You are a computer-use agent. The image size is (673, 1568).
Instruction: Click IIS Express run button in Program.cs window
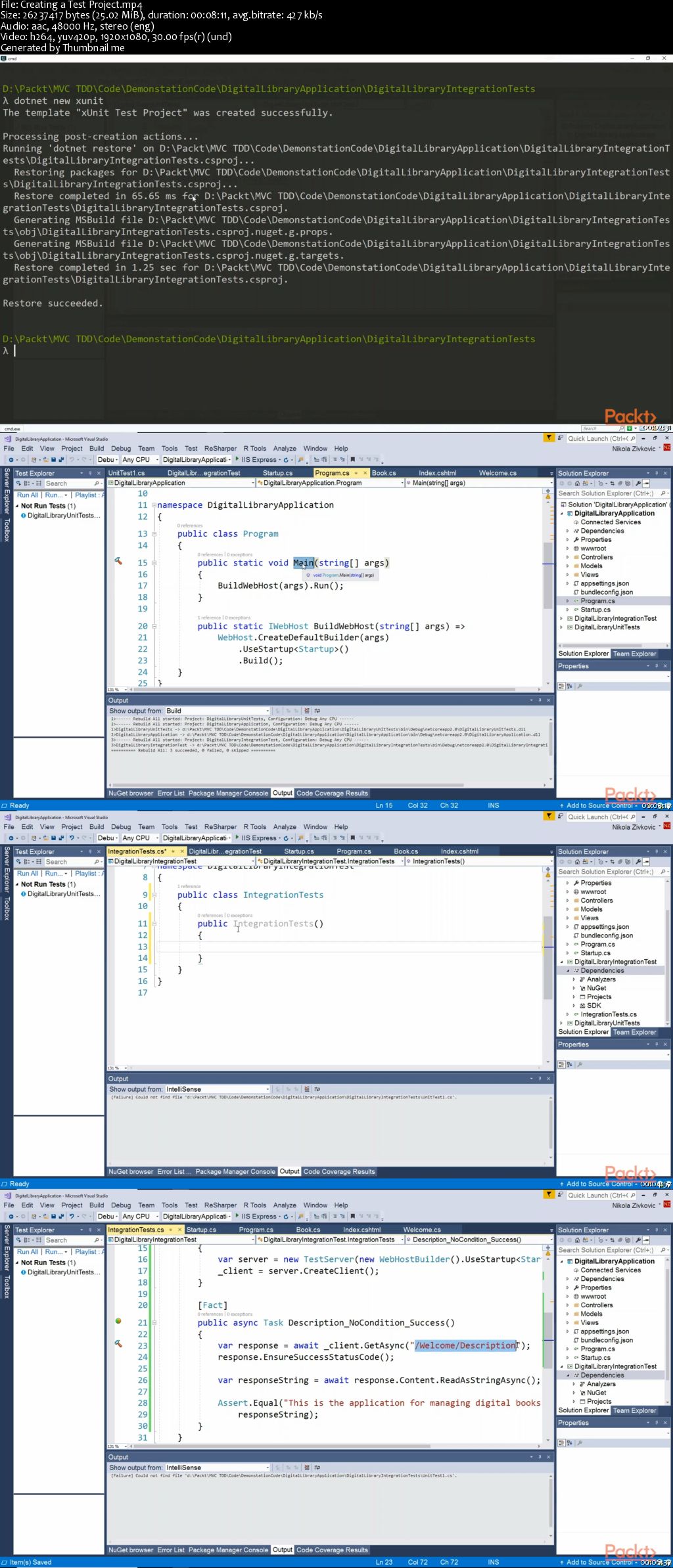point(256,460)
